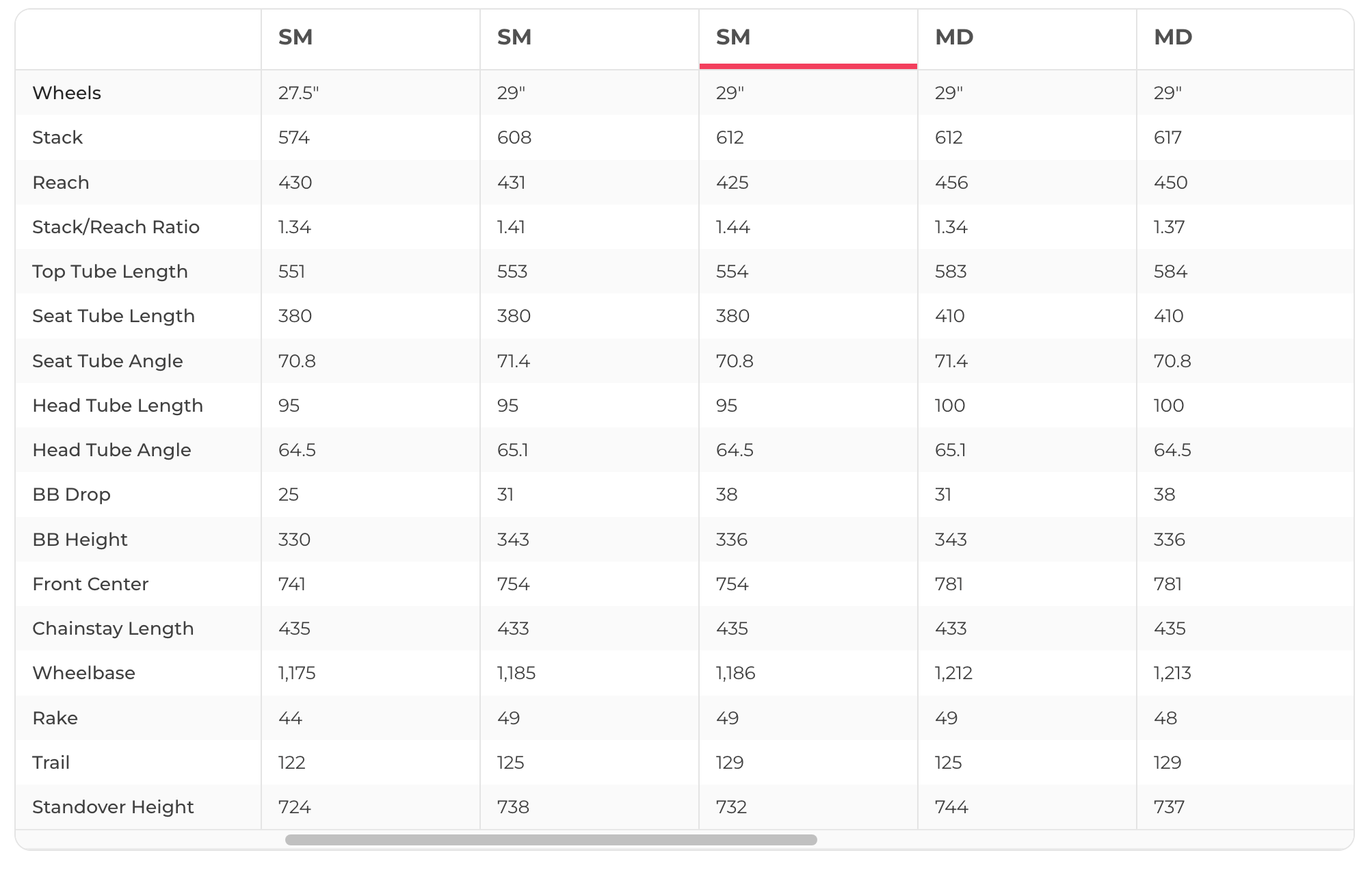
Task: Click the horizontal scrollbar thumb below the table
Action: tap(551, 840)
